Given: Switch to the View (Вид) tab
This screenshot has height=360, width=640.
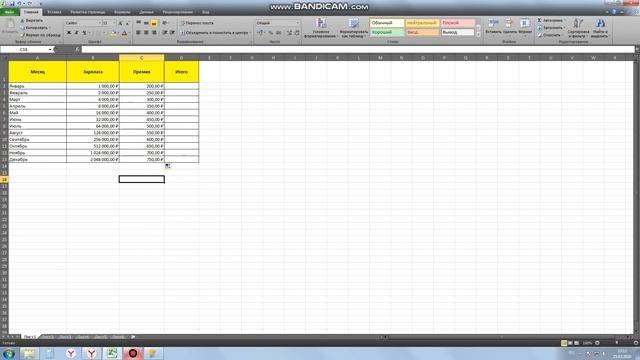Looking at the screenshot, I should 206,12.
